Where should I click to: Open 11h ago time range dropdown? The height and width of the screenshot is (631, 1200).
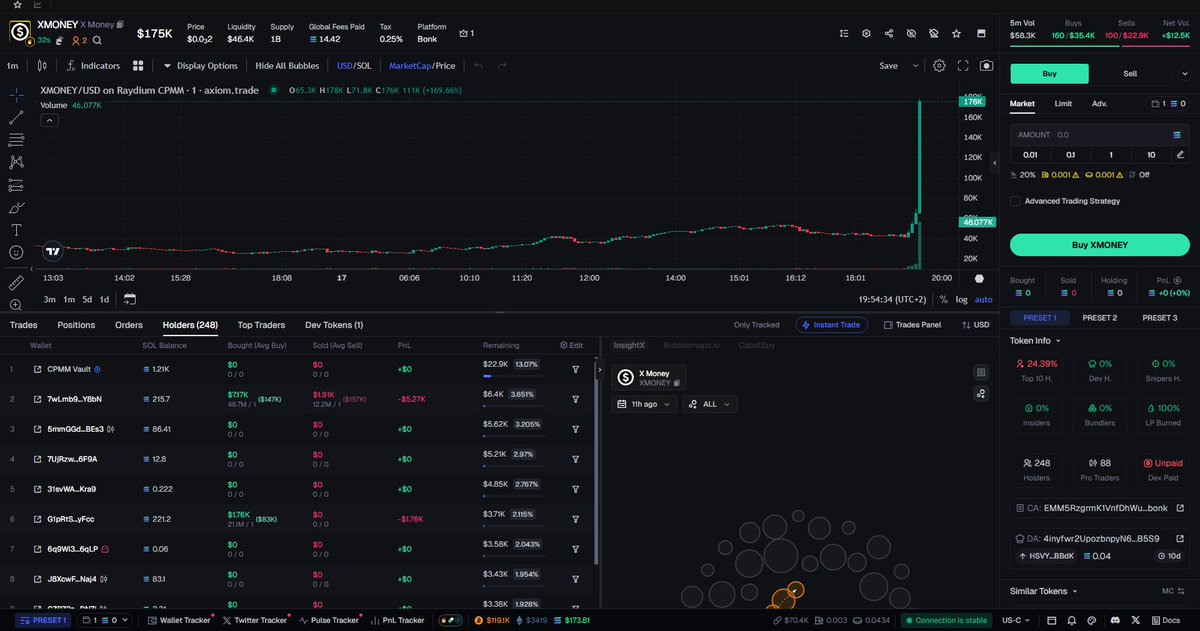click(x=644, y=404)
